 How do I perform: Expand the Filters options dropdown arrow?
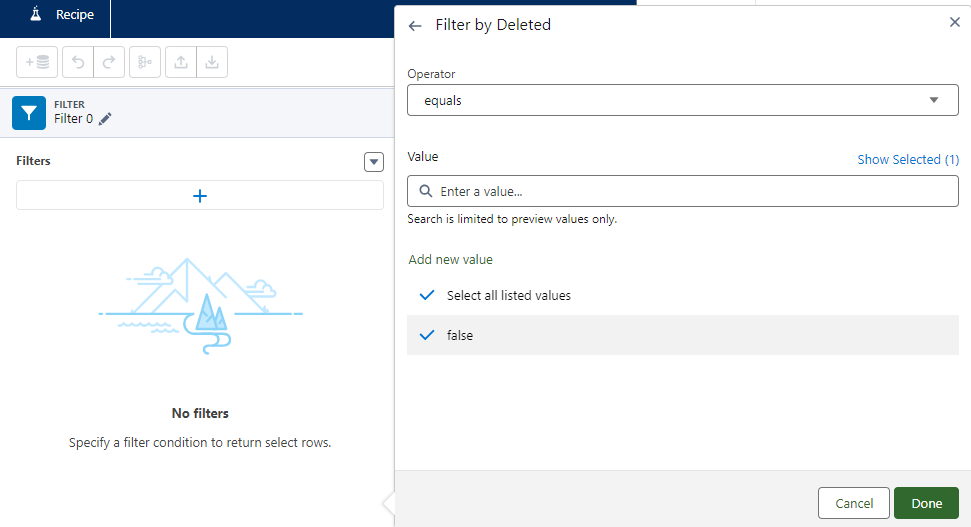(374, 161)
